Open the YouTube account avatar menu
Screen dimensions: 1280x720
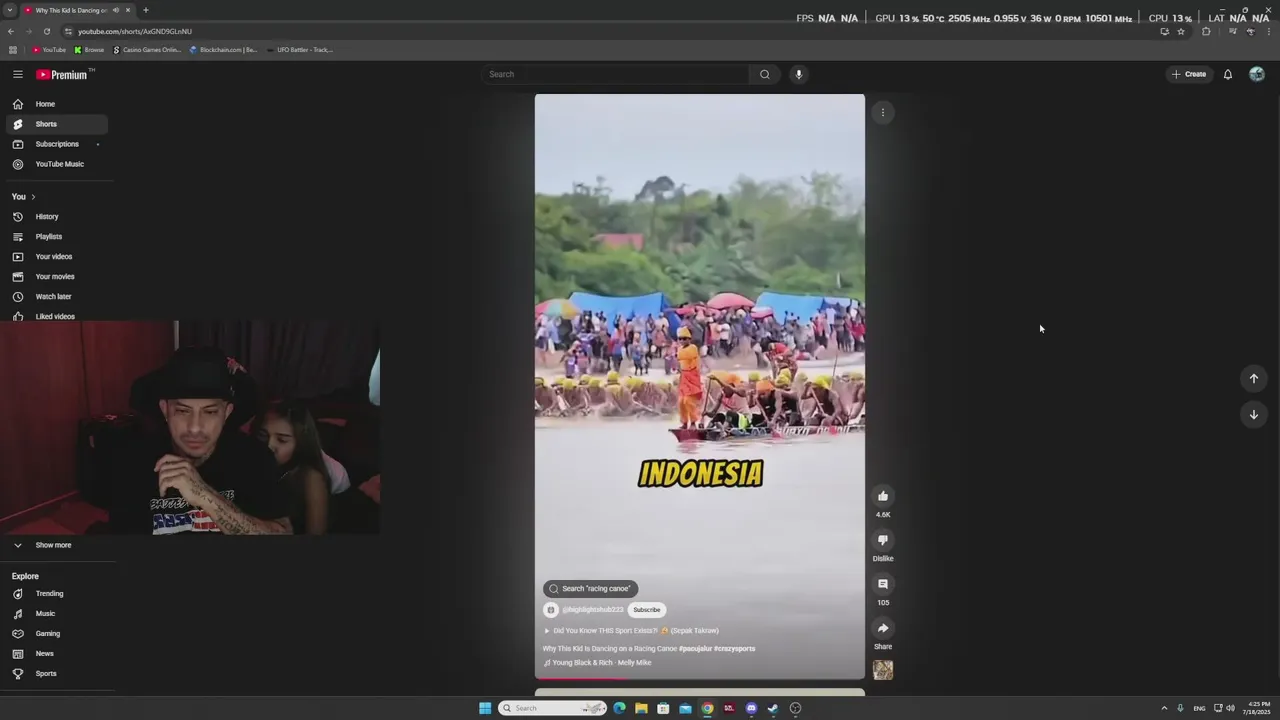[x=1257, y=74]
